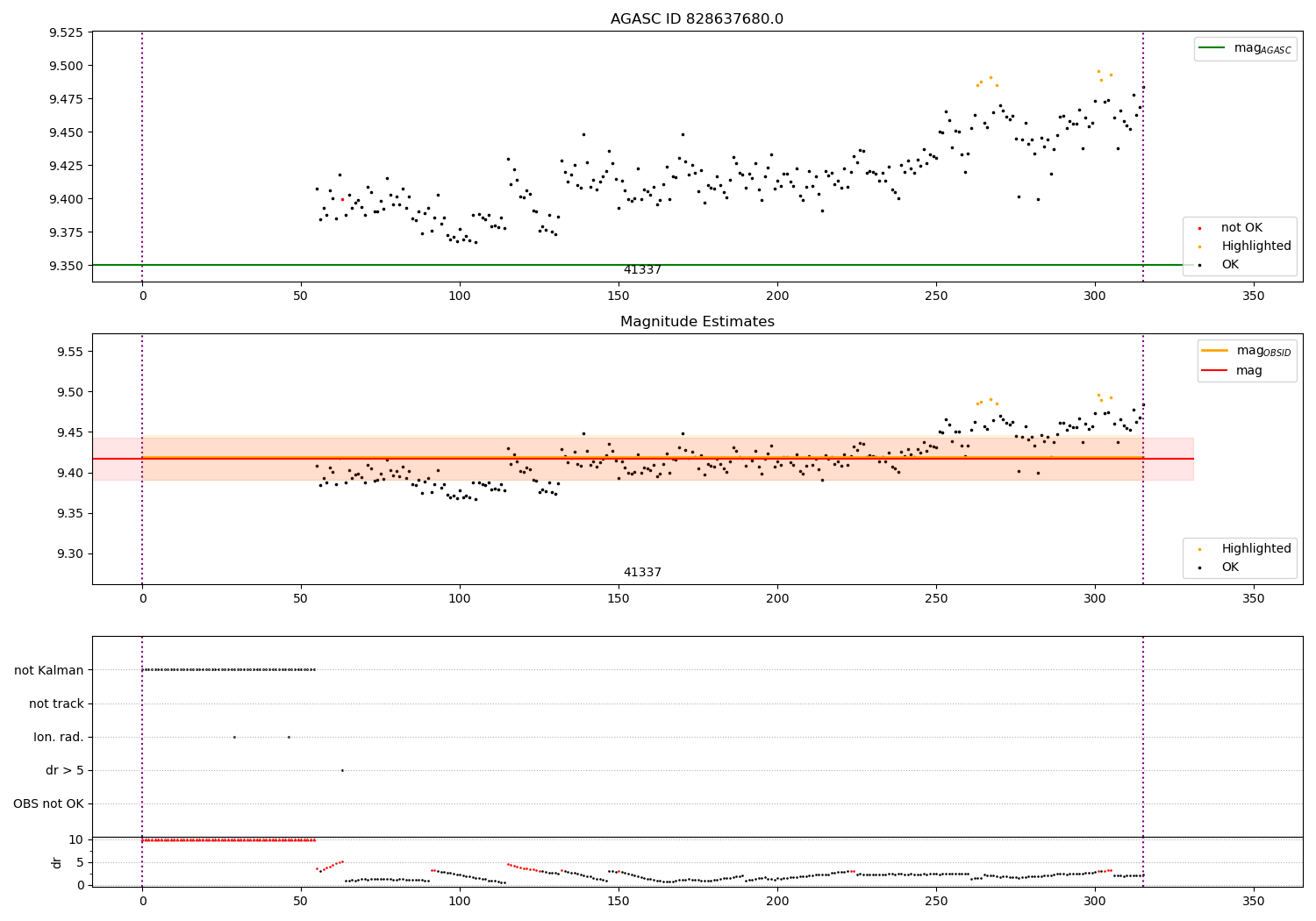Select the mag AGASC legend entry in top plot
This screenshot has width=1316, height=921.
click(x=1245, y=48)
